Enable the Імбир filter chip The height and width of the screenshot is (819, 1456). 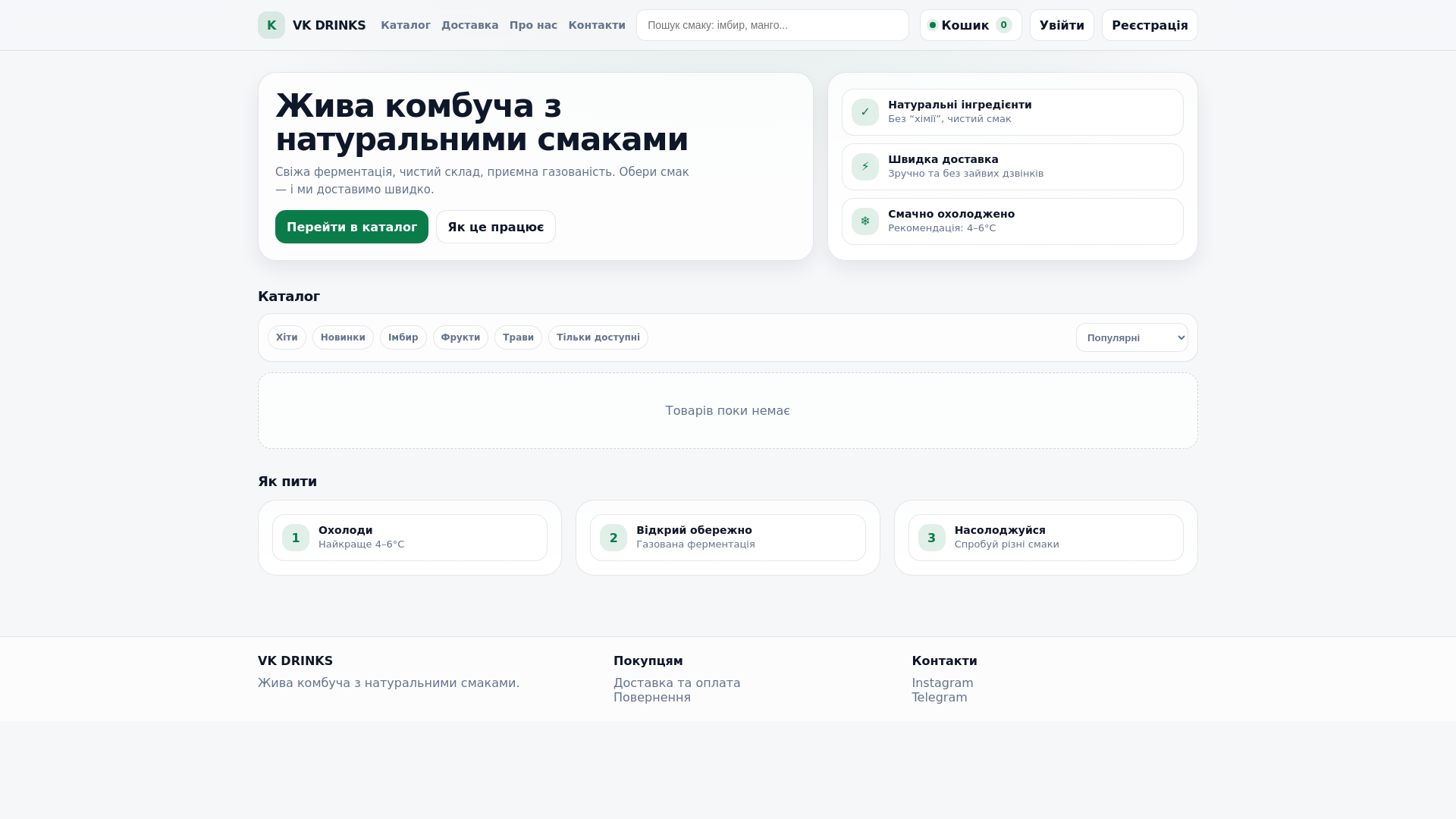point(403,337)
